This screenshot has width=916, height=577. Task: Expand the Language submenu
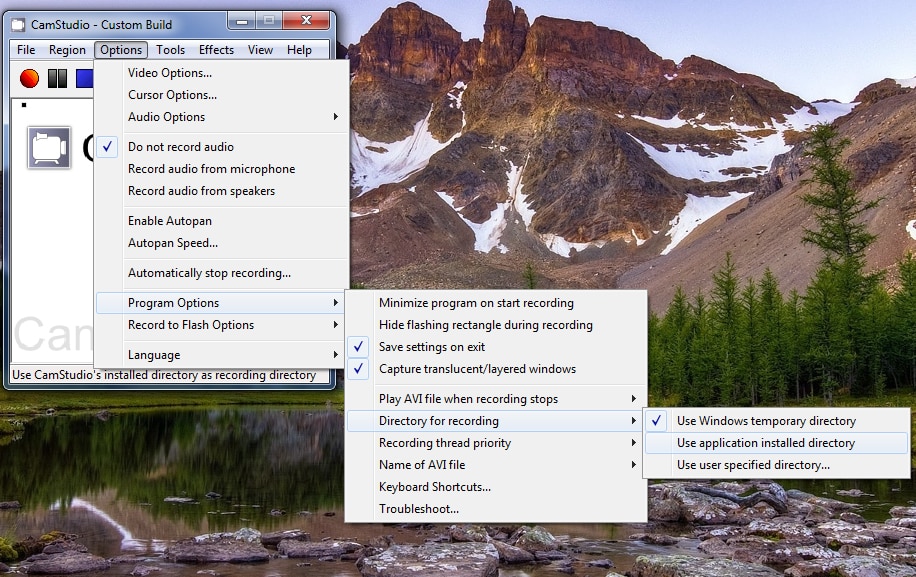click(154, 355)
